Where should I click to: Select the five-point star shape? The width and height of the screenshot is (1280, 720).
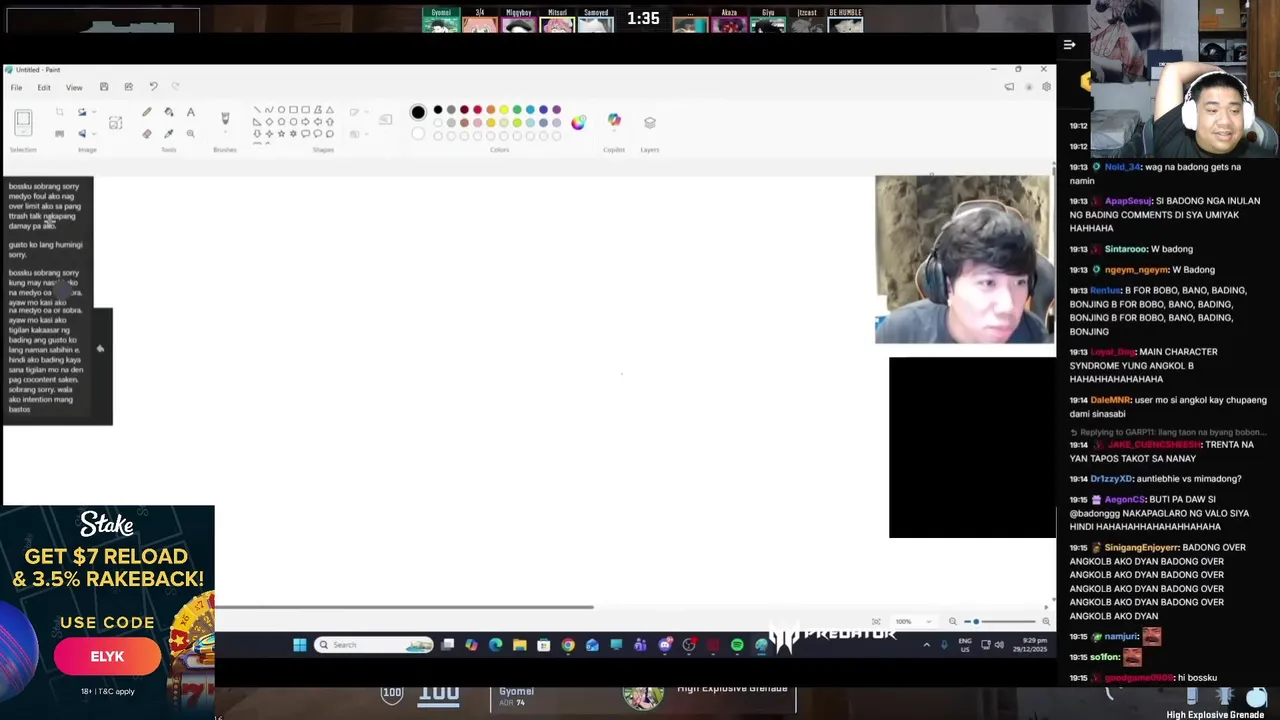coord(281,134)
